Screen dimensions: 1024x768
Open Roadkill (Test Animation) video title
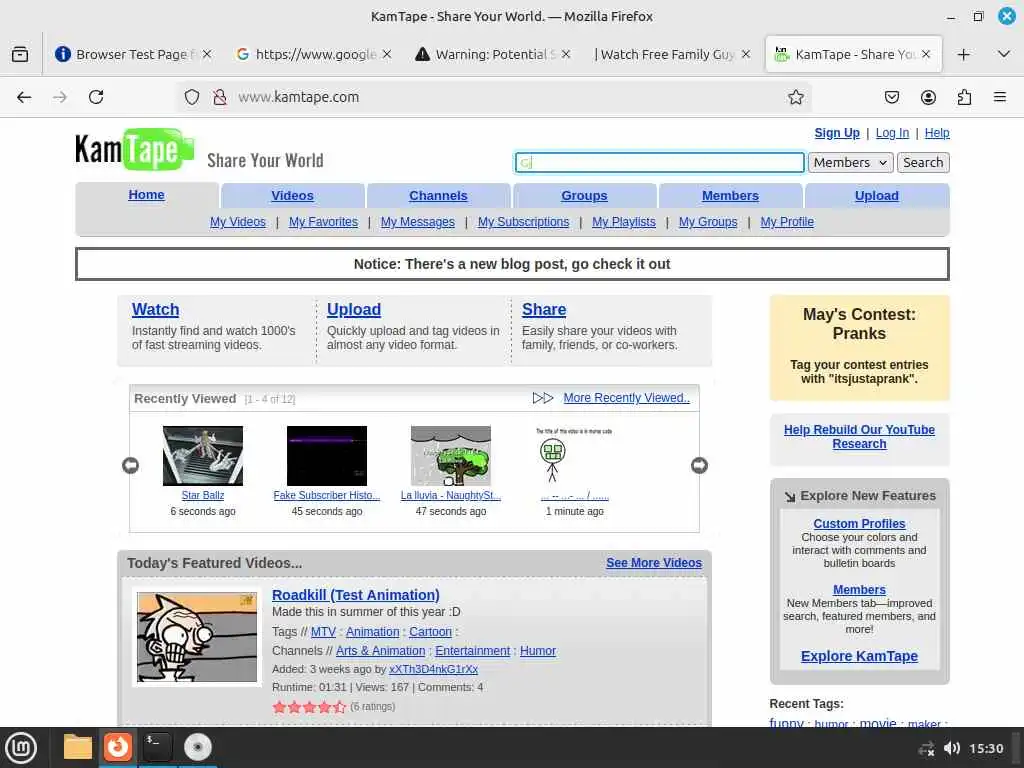355,595
